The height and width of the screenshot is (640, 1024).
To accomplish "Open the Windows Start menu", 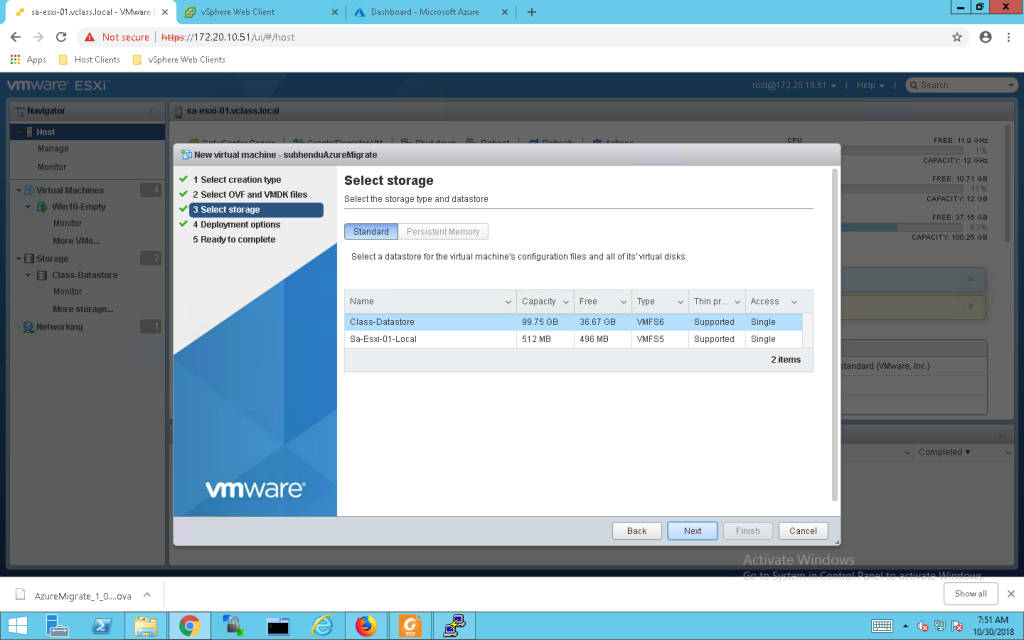I will pyautogui.click(x=18, y=626).
